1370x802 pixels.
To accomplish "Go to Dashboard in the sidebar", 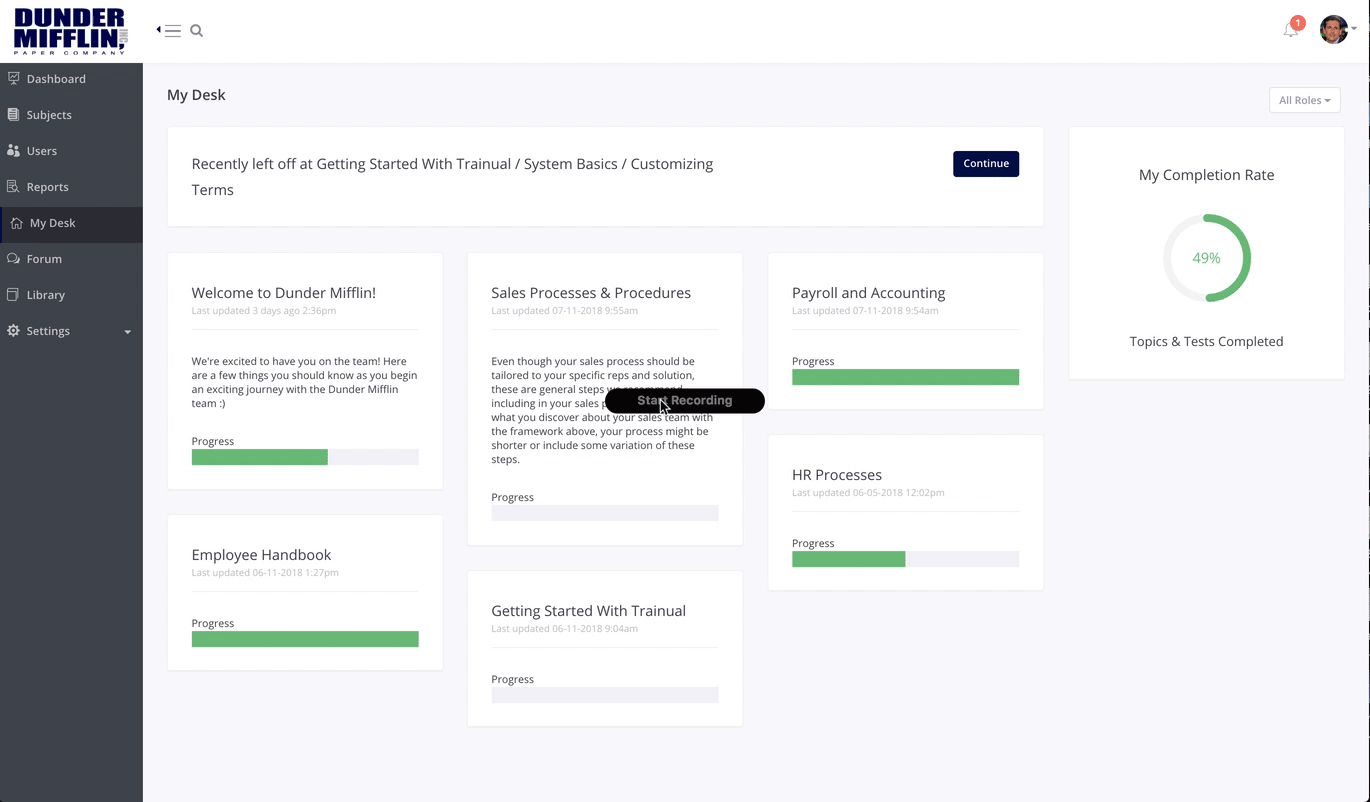I will [x=56, y=79].
